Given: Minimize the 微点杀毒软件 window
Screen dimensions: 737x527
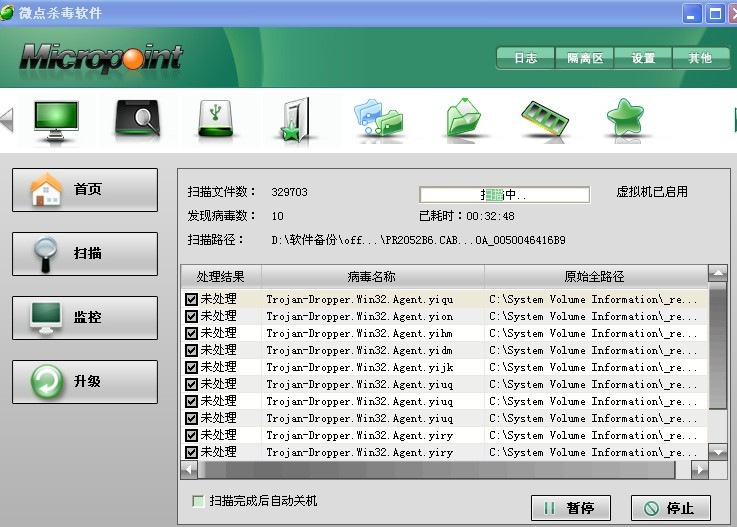Looking at the screenshot, I should click(691, 14).
